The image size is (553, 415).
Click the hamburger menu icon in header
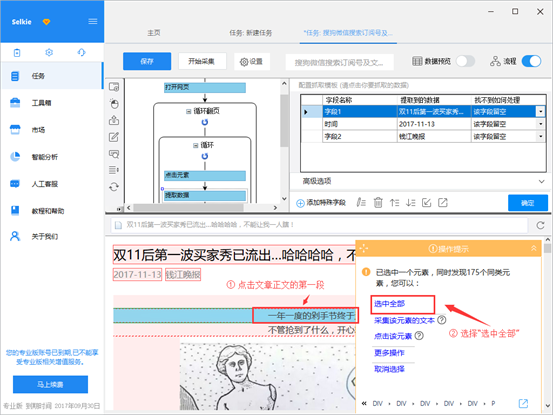pyautogui.click(x=93, y=22)
